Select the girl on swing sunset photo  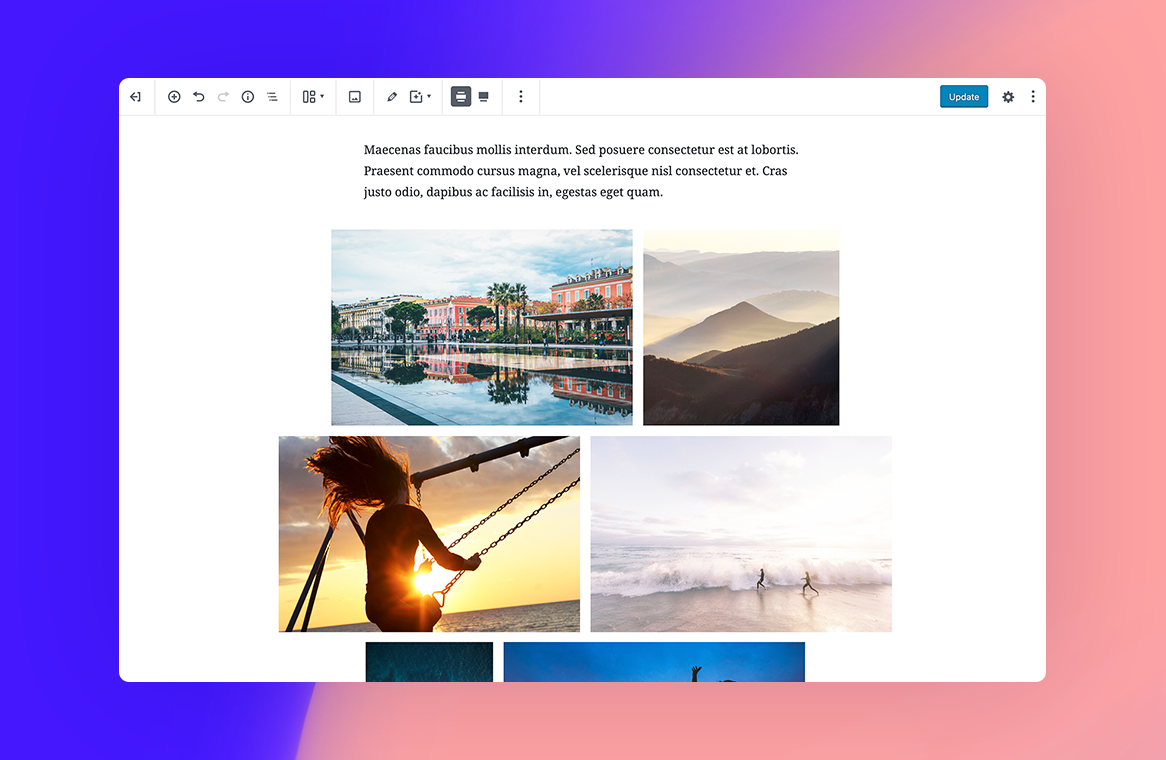tap(429, 534)
